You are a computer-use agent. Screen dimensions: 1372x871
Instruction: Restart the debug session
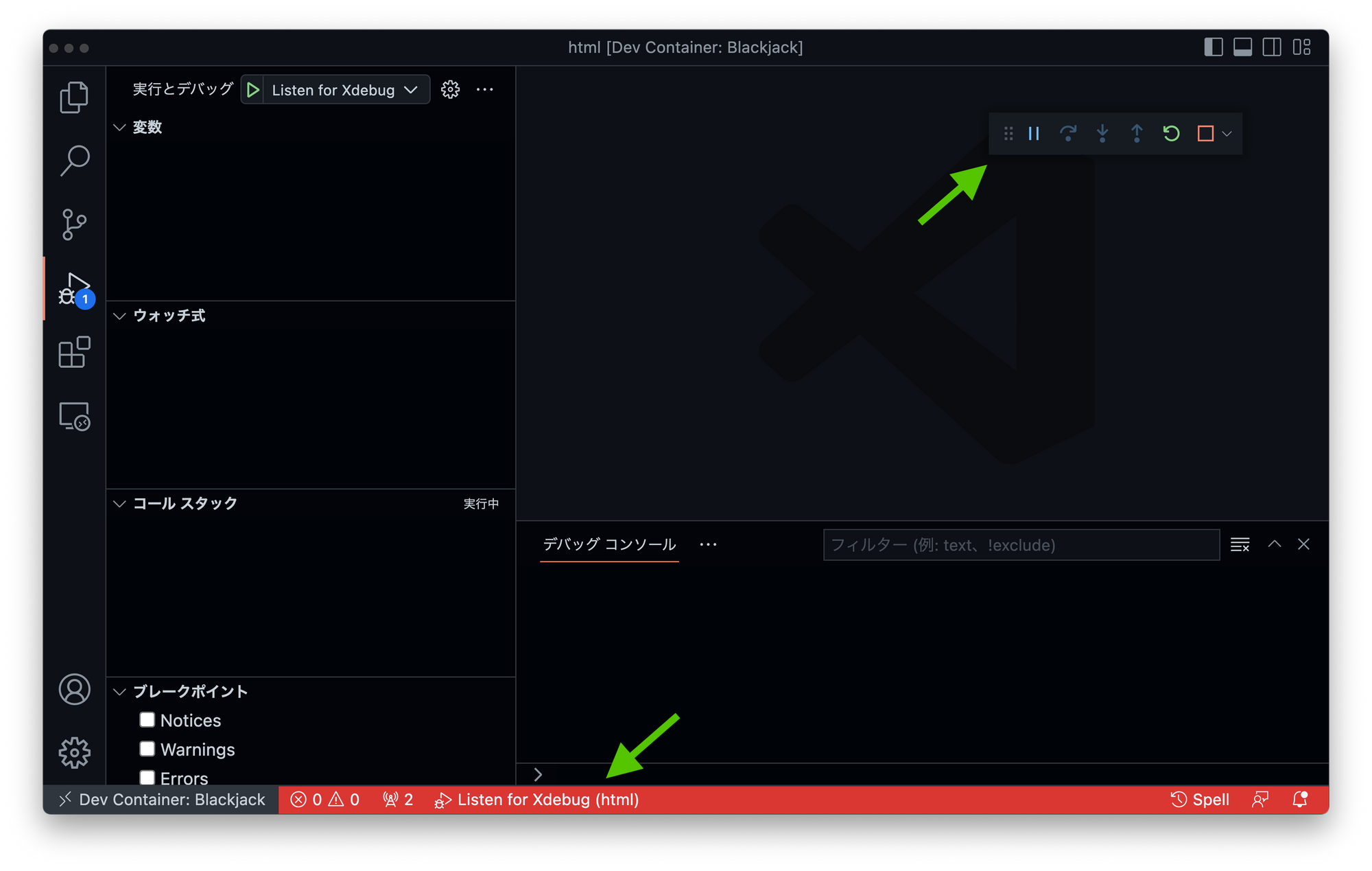pyautogui.click(x=1171, y=134)
